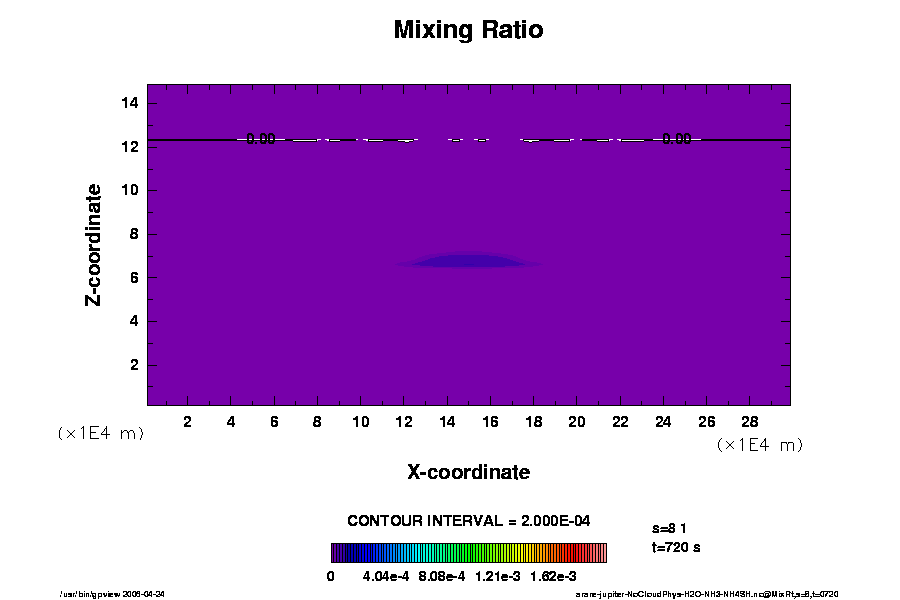Click color bar label "4.04e-4"
This screenshot has height=600, width=900.
386,576
